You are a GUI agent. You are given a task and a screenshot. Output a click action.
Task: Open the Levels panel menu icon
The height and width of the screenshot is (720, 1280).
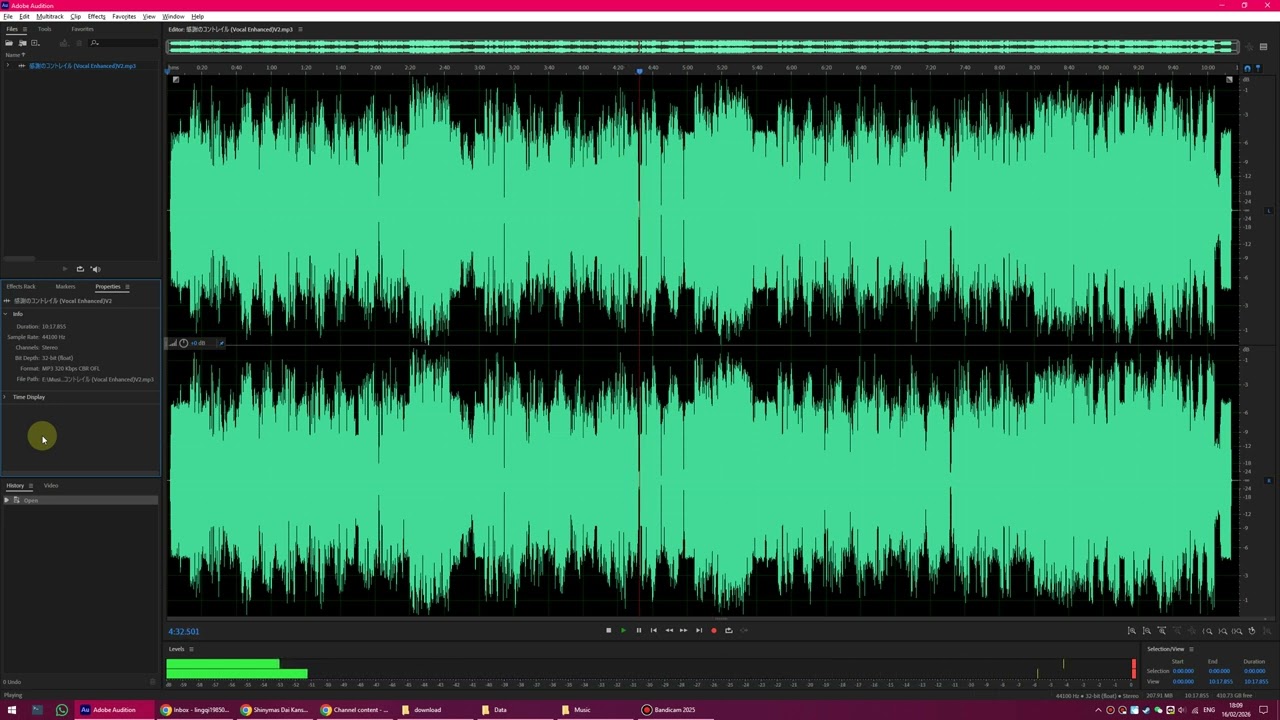[x=191, y=649]
